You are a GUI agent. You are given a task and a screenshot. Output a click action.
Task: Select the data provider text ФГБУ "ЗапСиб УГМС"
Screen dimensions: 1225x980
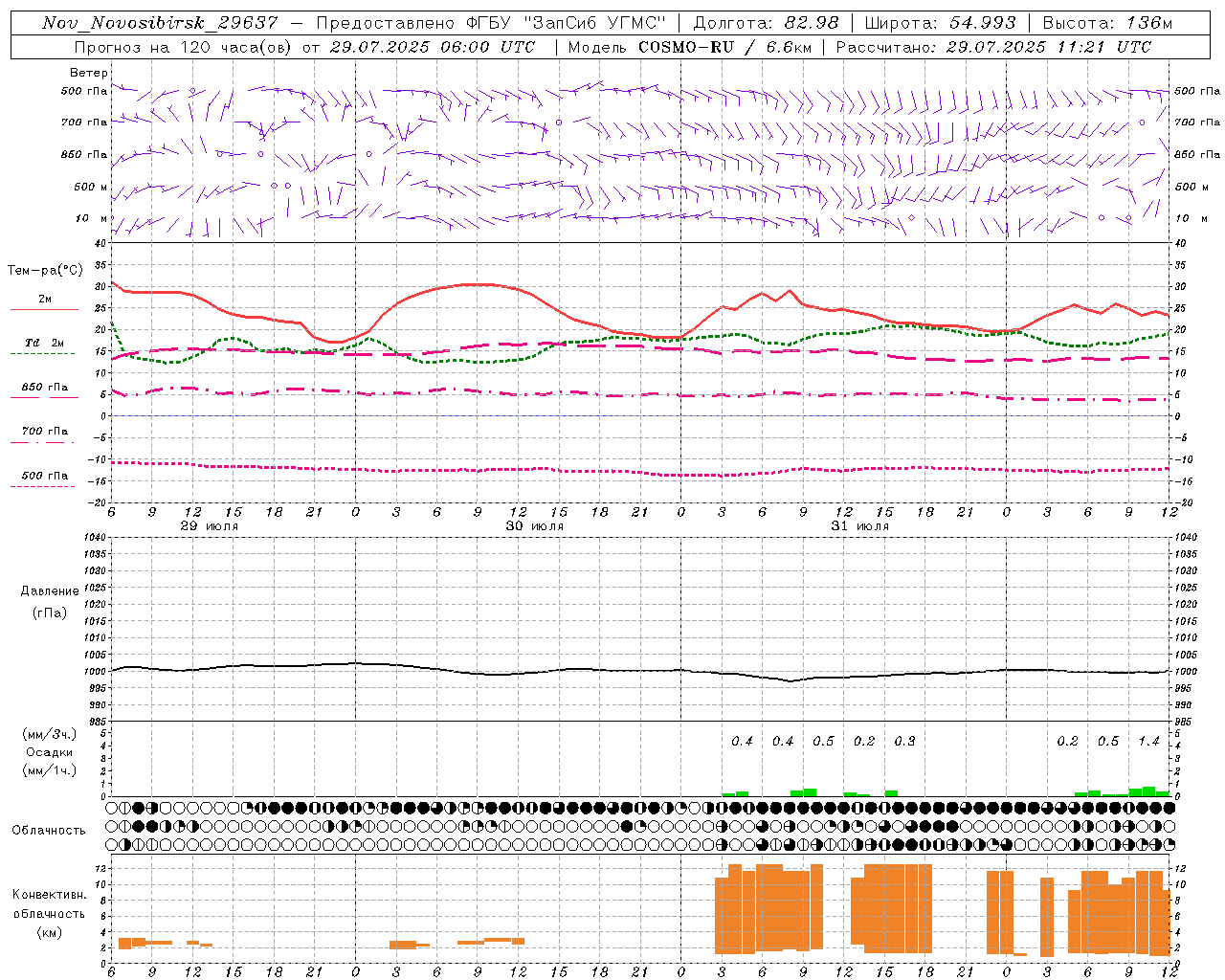click(x=566, y=23)
